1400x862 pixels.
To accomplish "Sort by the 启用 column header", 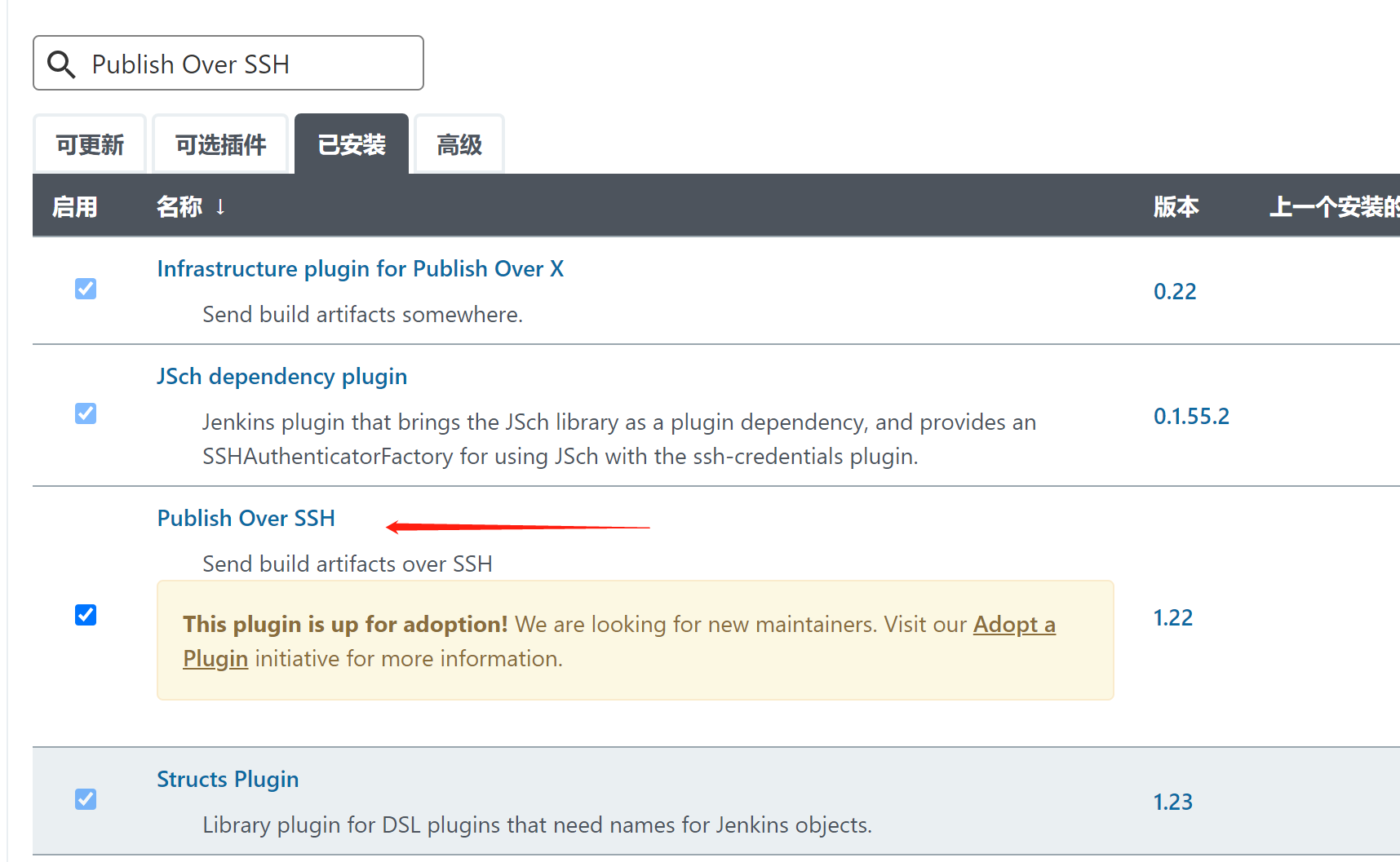I will (74, 206).
